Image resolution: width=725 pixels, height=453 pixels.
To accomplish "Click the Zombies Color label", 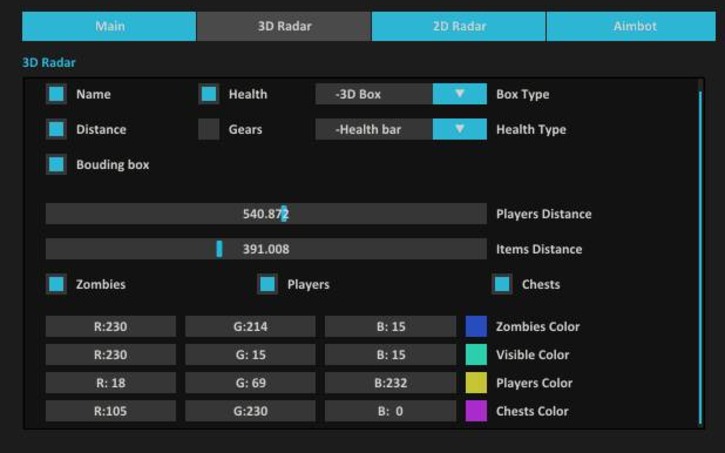I will pyautogui.click(x=538, y=327).
